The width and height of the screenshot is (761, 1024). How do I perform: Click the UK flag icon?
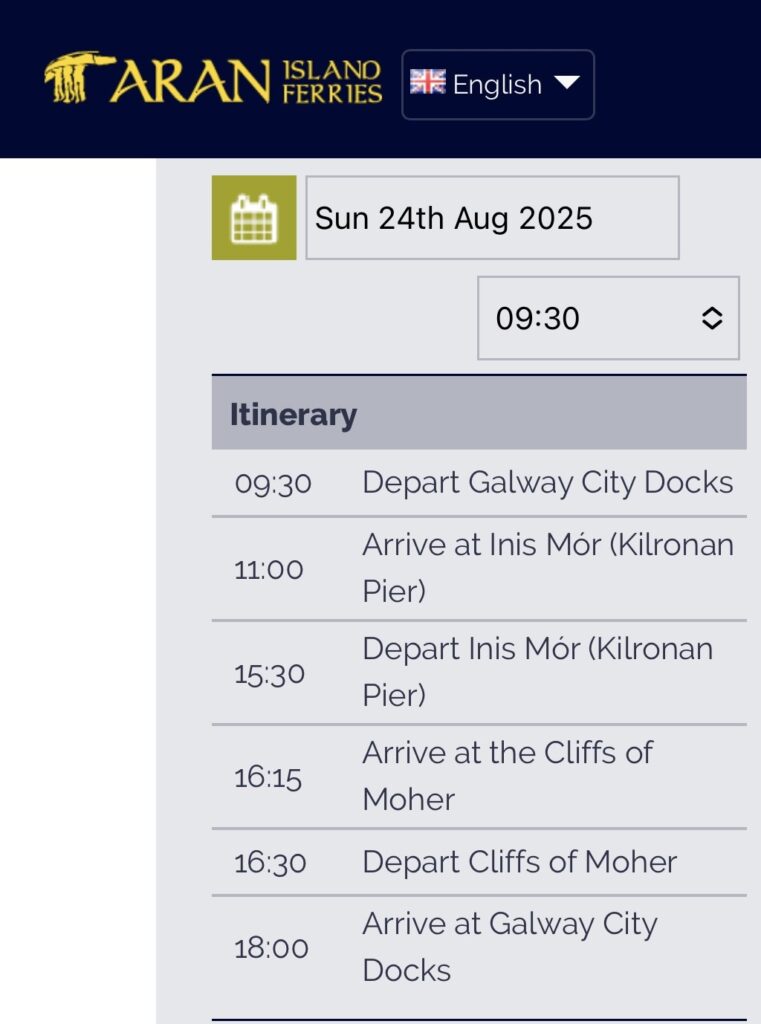tap(428, 83)
